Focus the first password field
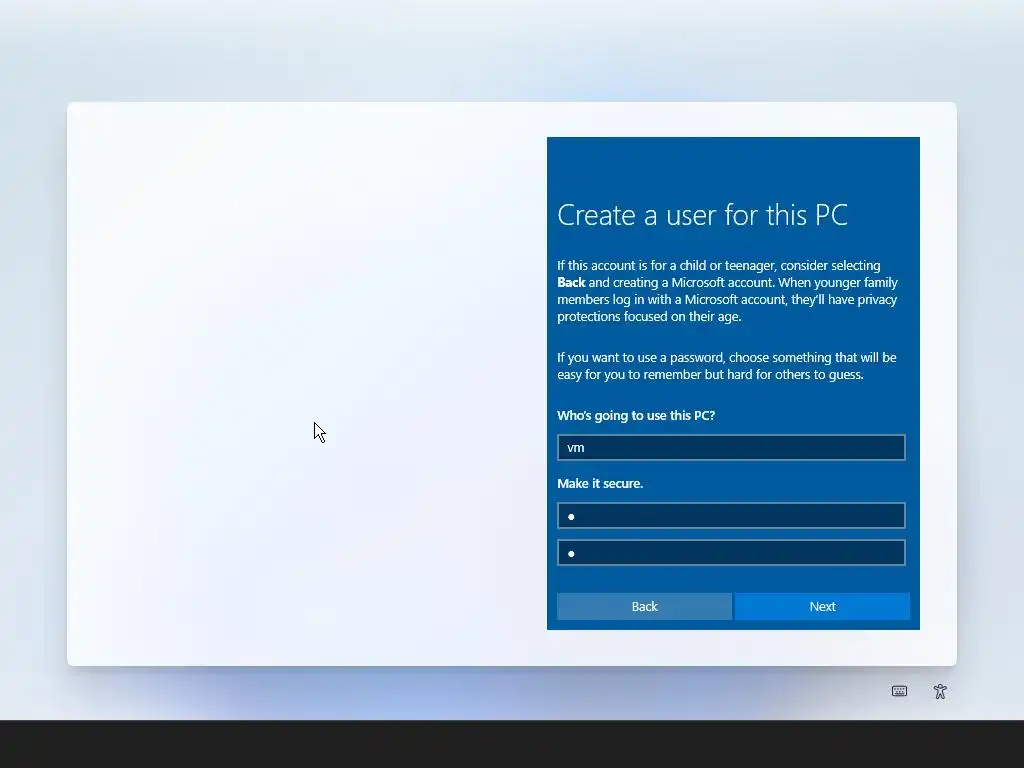Screen dimensions: 1024x768 pos(731,516)
